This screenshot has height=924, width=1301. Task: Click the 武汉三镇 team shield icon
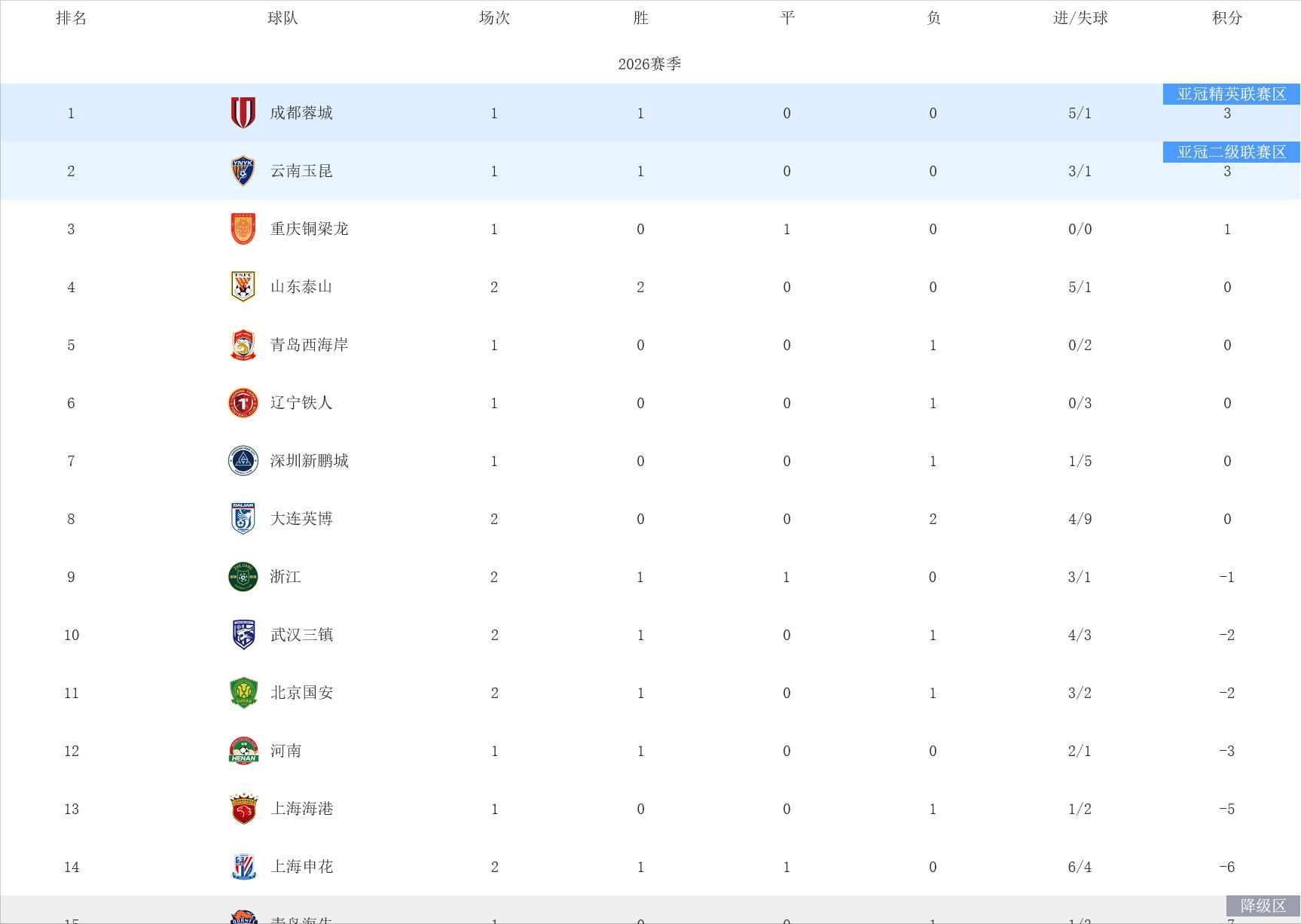243,635
